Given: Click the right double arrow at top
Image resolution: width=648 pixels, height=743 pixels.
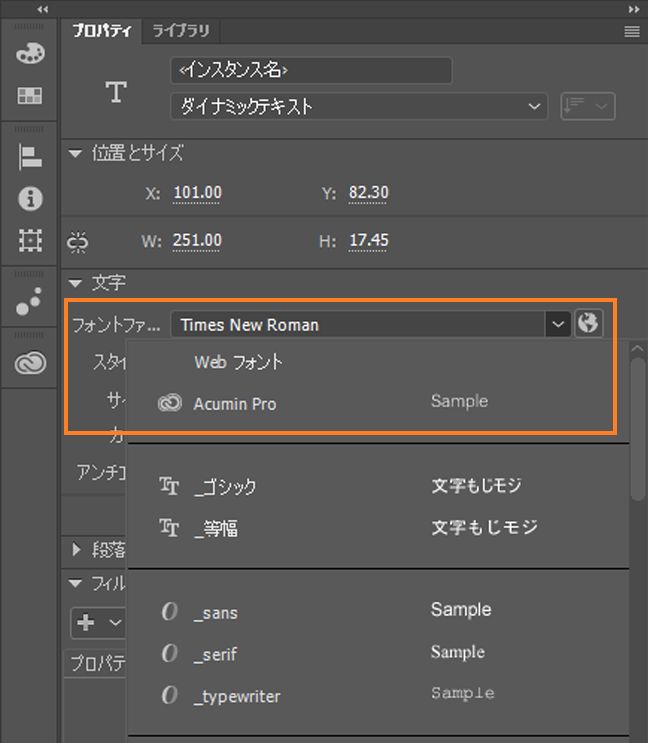Looking at the screenshot, I should (x=633, y=9).
